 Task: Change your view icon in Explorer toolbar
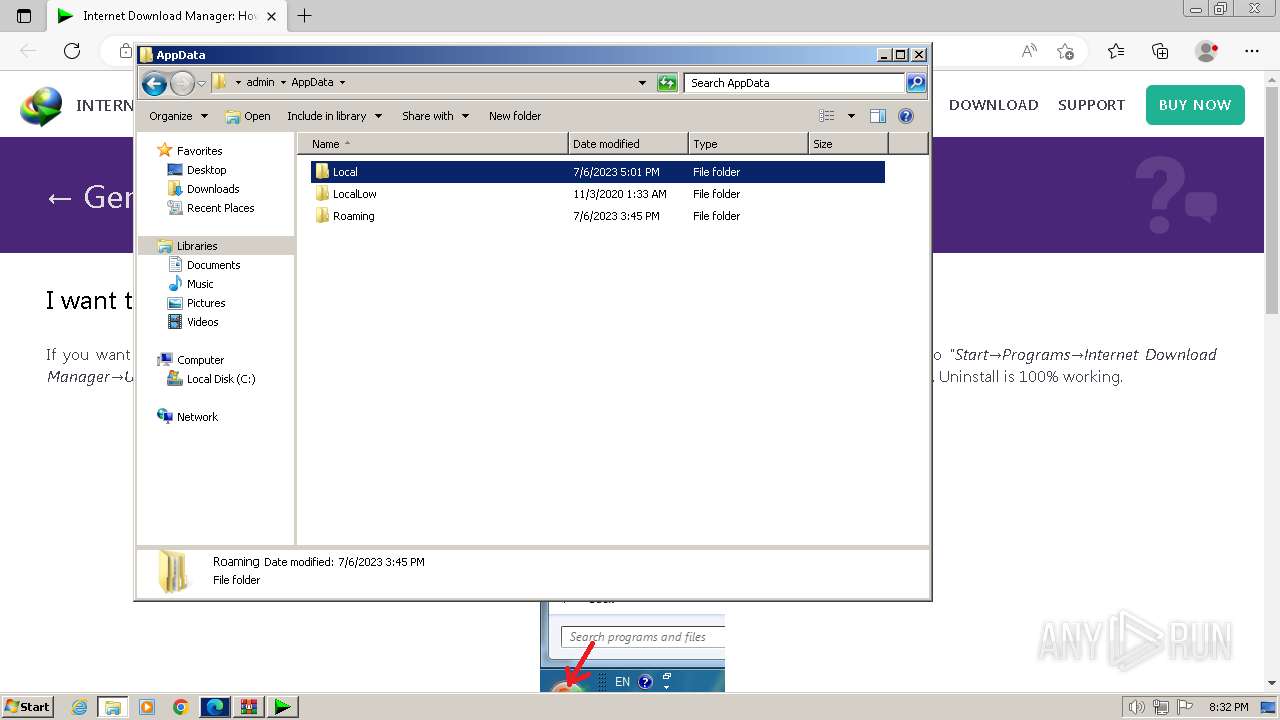click(x=826, y=116)
